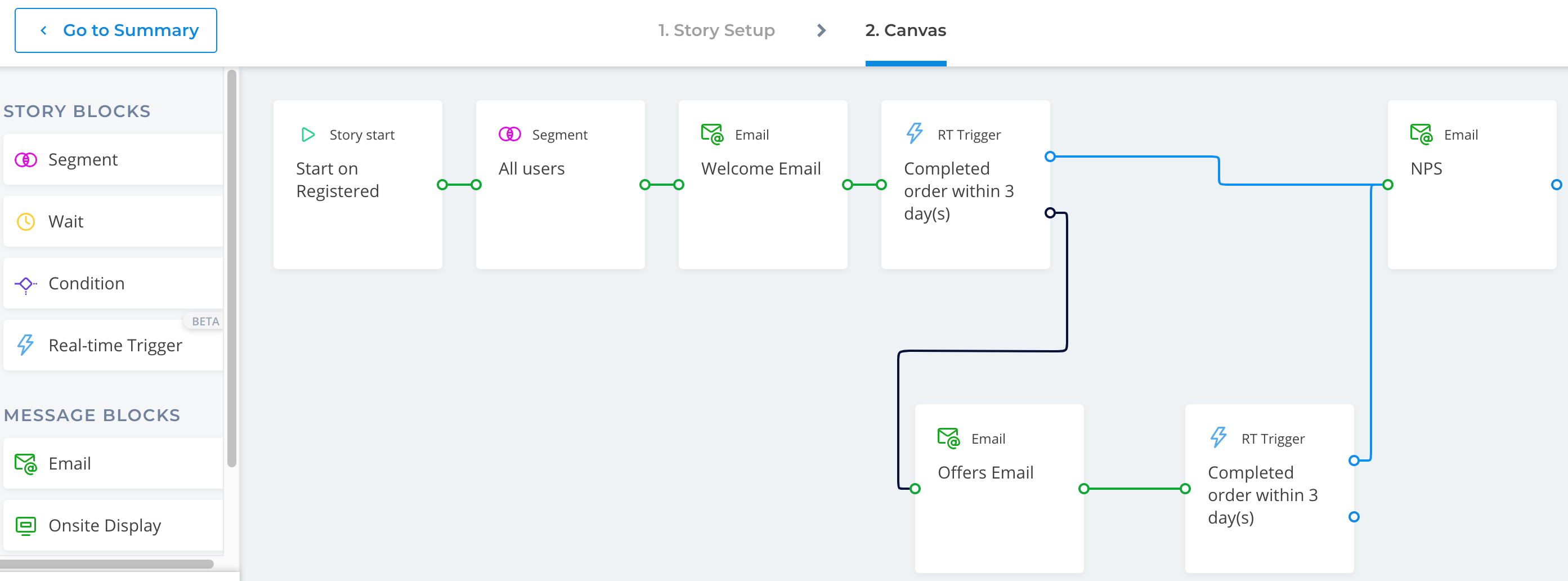Click the Onsite Display monitor icon

pos(25,526)
